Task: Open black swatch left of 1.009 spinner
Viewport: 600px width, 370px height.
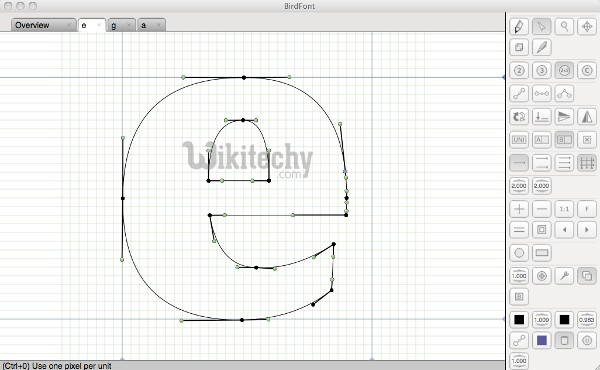Action: 519,320
